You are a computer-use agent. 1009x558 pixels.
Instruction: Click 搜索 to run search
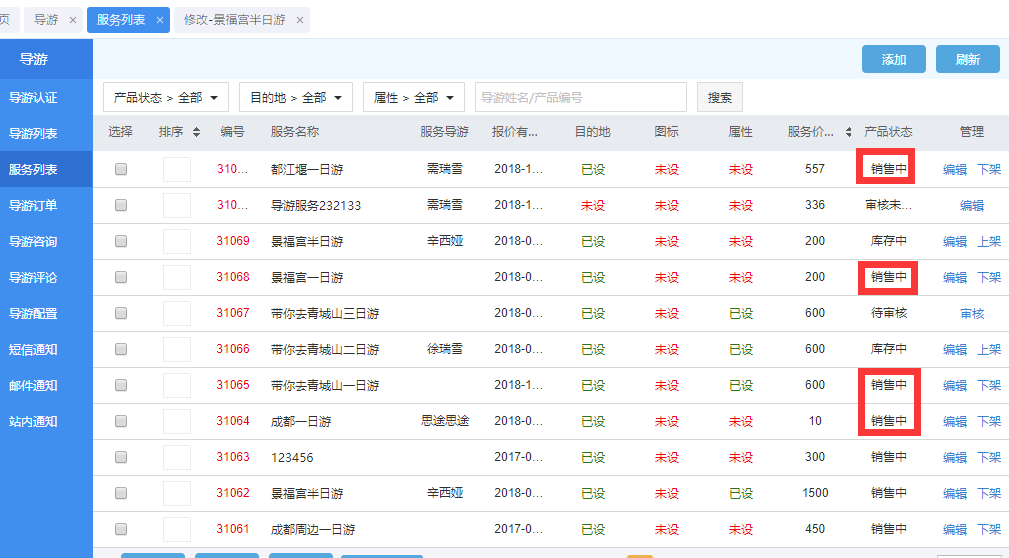pyautogui.click(x=719, y=97)
